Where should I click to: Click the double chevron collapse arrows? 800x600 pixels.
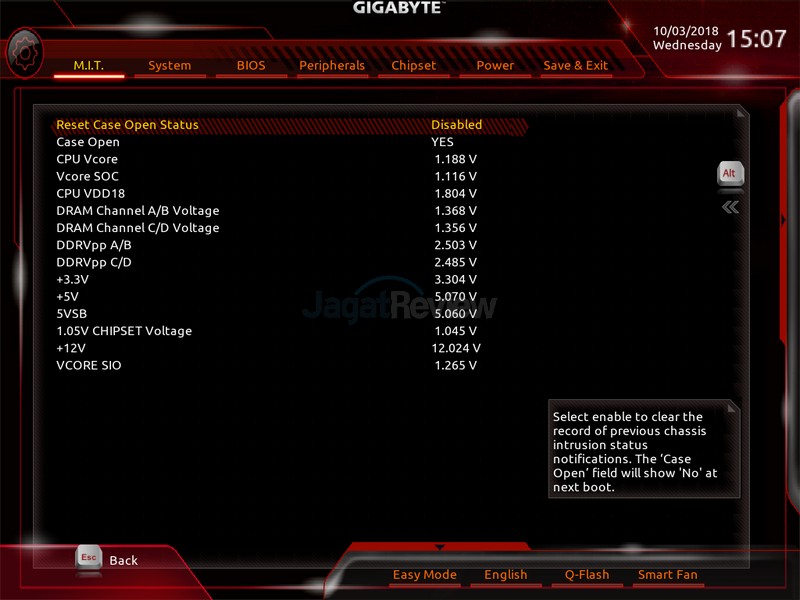[731, 207]
